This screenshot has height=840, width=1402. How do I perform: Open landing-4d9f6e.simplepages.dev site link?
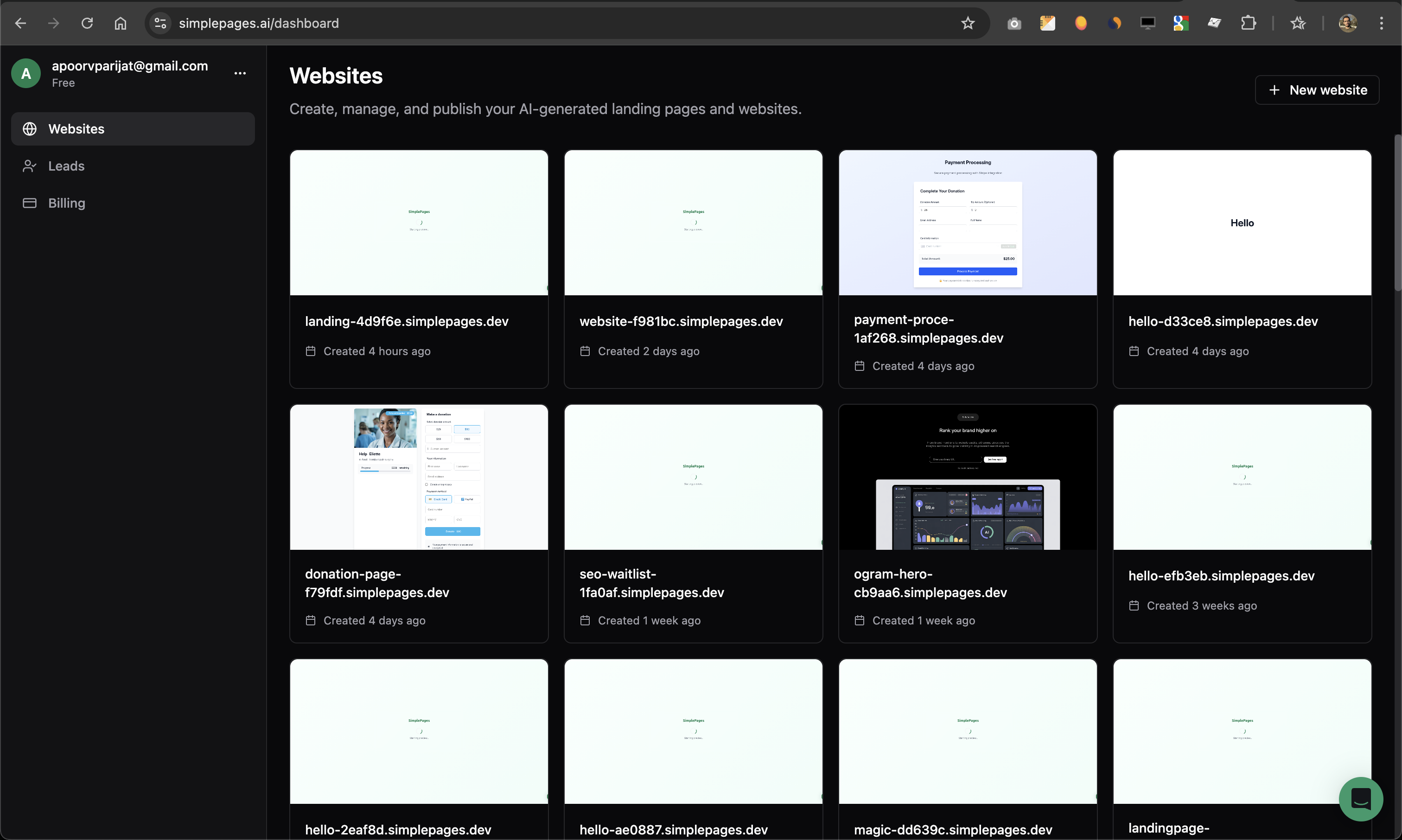click(407, 322)
